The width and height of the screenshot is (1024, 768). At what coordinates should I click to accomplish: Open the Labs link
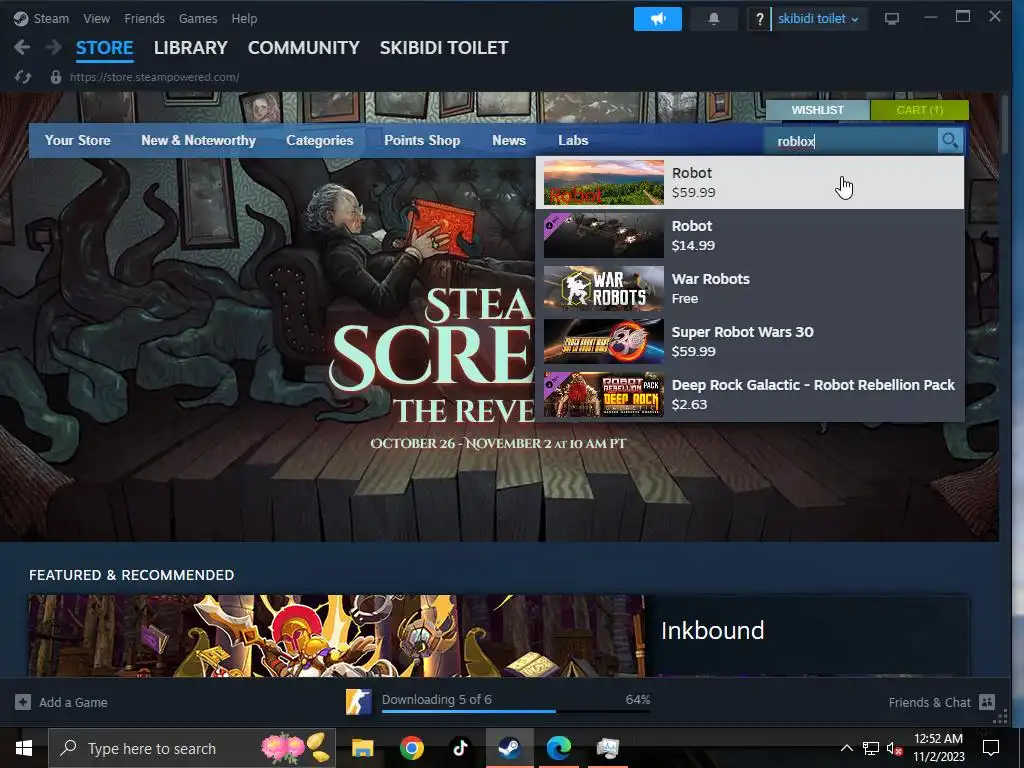click(x=573, y=140)
